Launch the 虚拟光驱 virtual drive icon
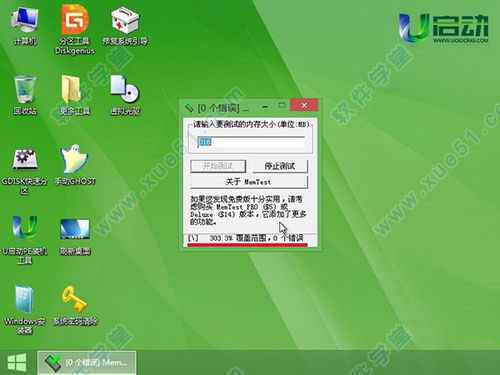This screenshot has height=375, width=500. click(x=125, y=95)
